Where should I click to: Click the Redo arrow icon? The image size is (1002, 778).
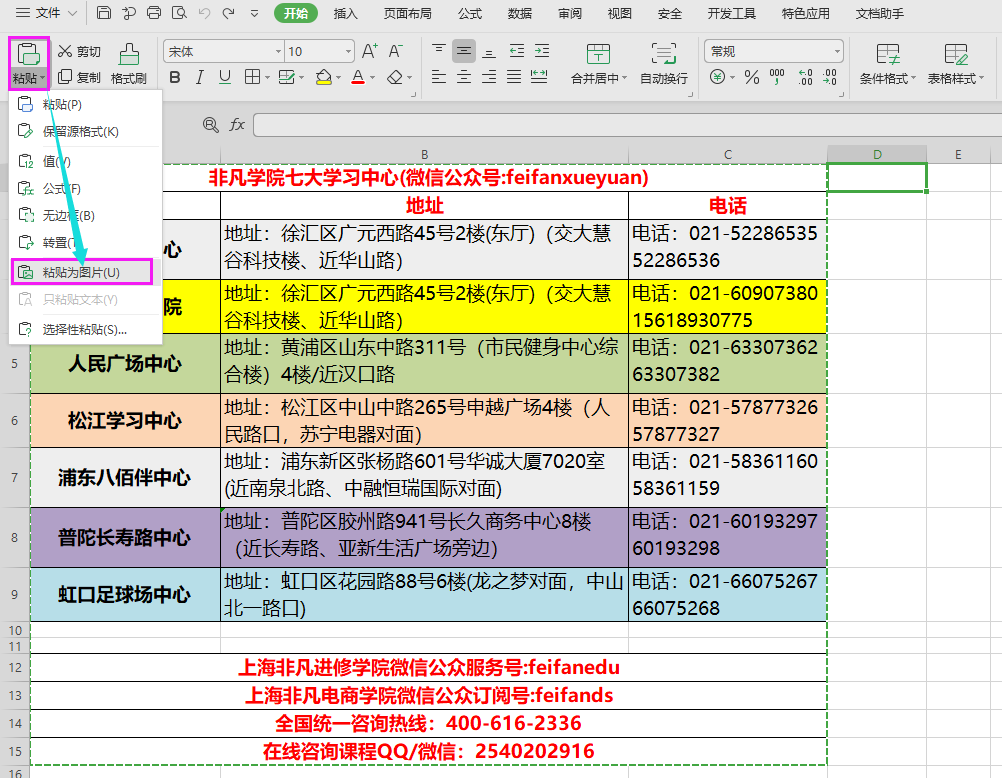point(228,13)
